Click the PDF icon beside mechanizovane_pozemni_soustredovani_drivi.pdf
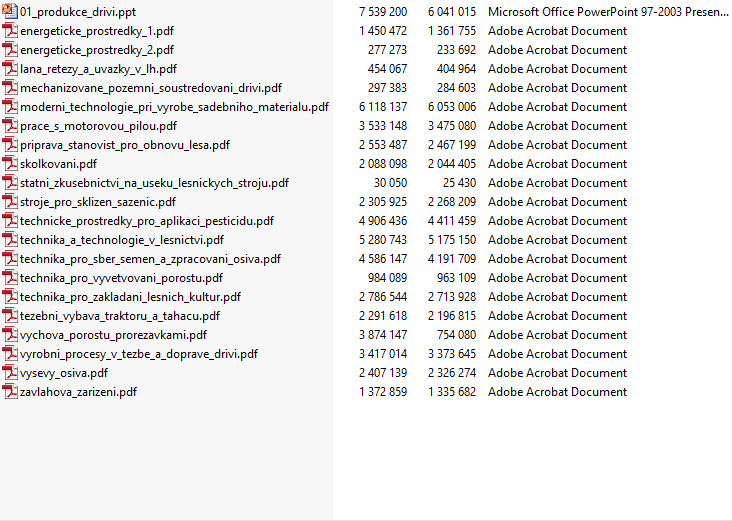The height and width of the screenshot is (521, 732). point(10,88)
